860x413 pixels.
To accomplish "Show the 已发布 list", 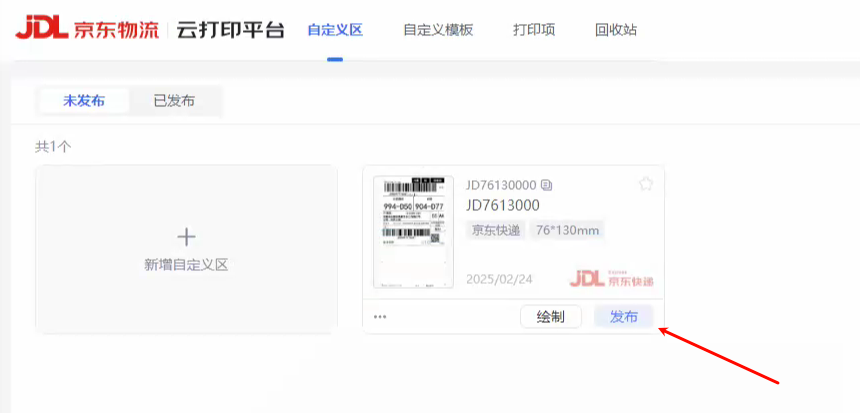I will point(174,101).
